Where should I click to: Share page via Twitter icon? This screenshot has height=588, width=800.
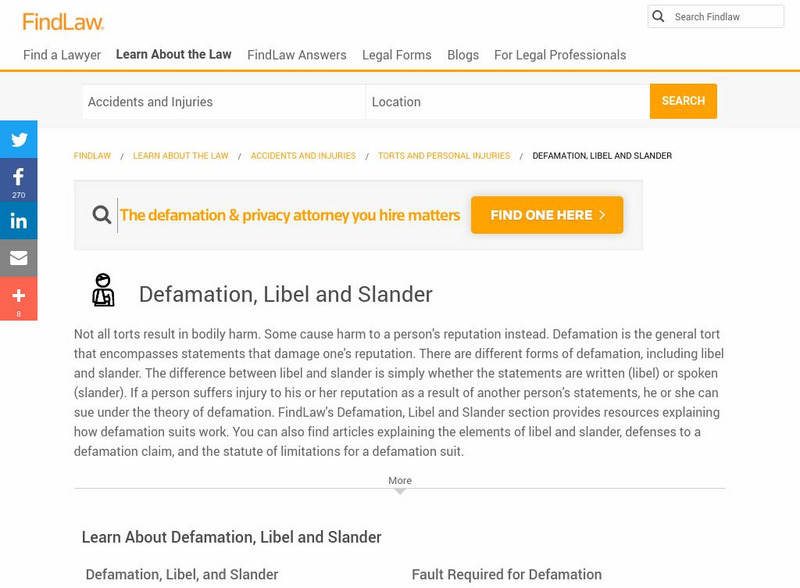(18, 139)
